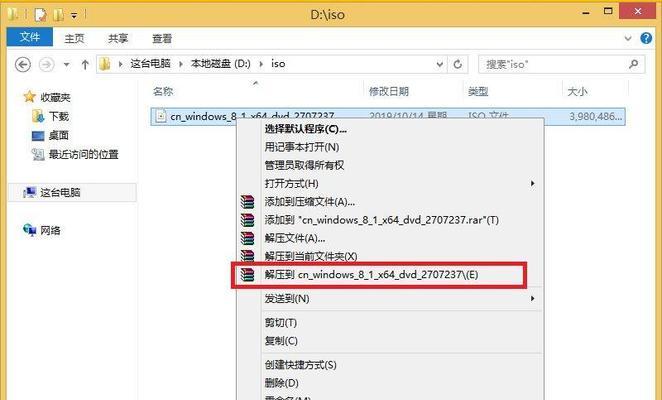Click the folder icon in address bar
Screen dimensions: 662x400
coord(105,64)
